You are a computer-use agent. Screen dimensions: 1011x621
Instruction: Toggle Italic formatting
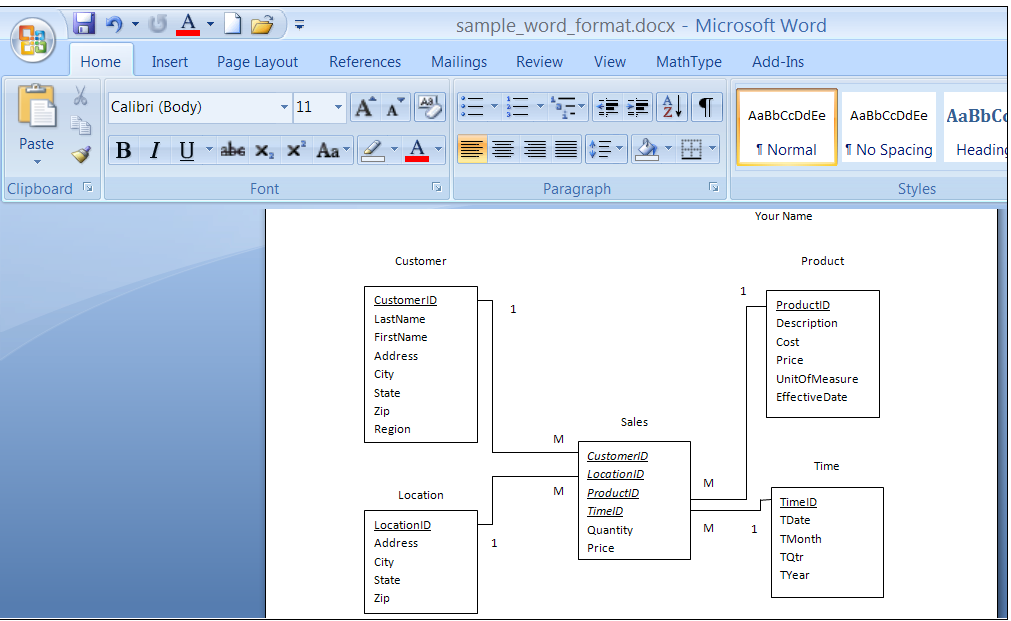155,150
